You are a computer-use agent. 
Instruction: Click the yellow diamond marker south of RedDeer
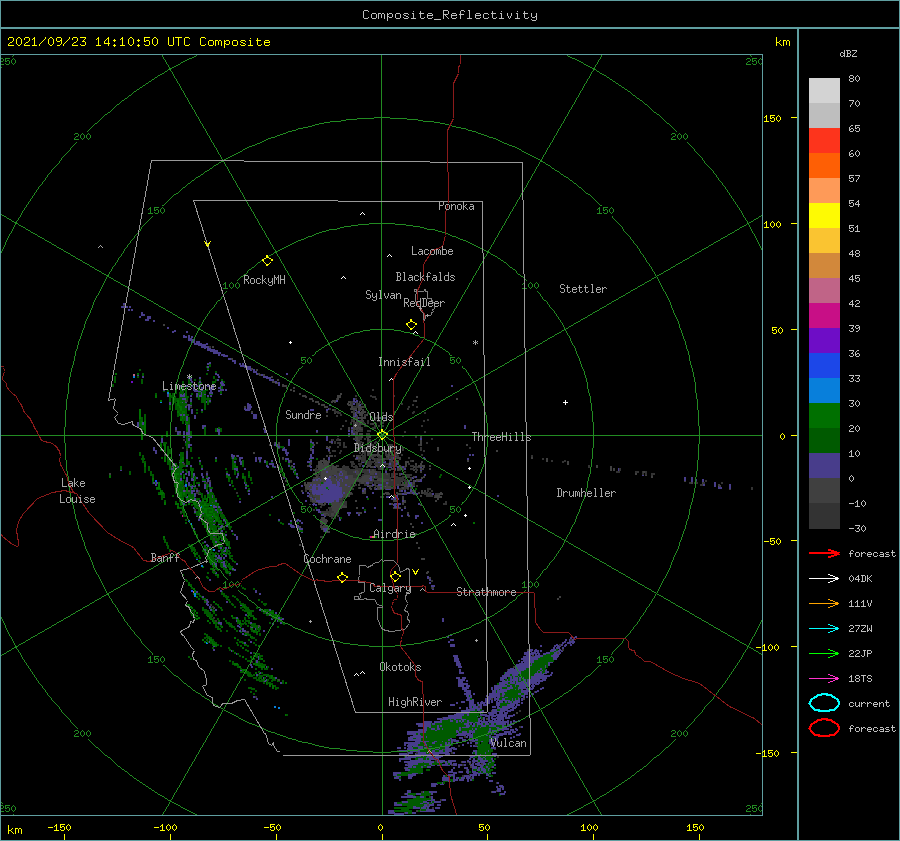(412, 324)
